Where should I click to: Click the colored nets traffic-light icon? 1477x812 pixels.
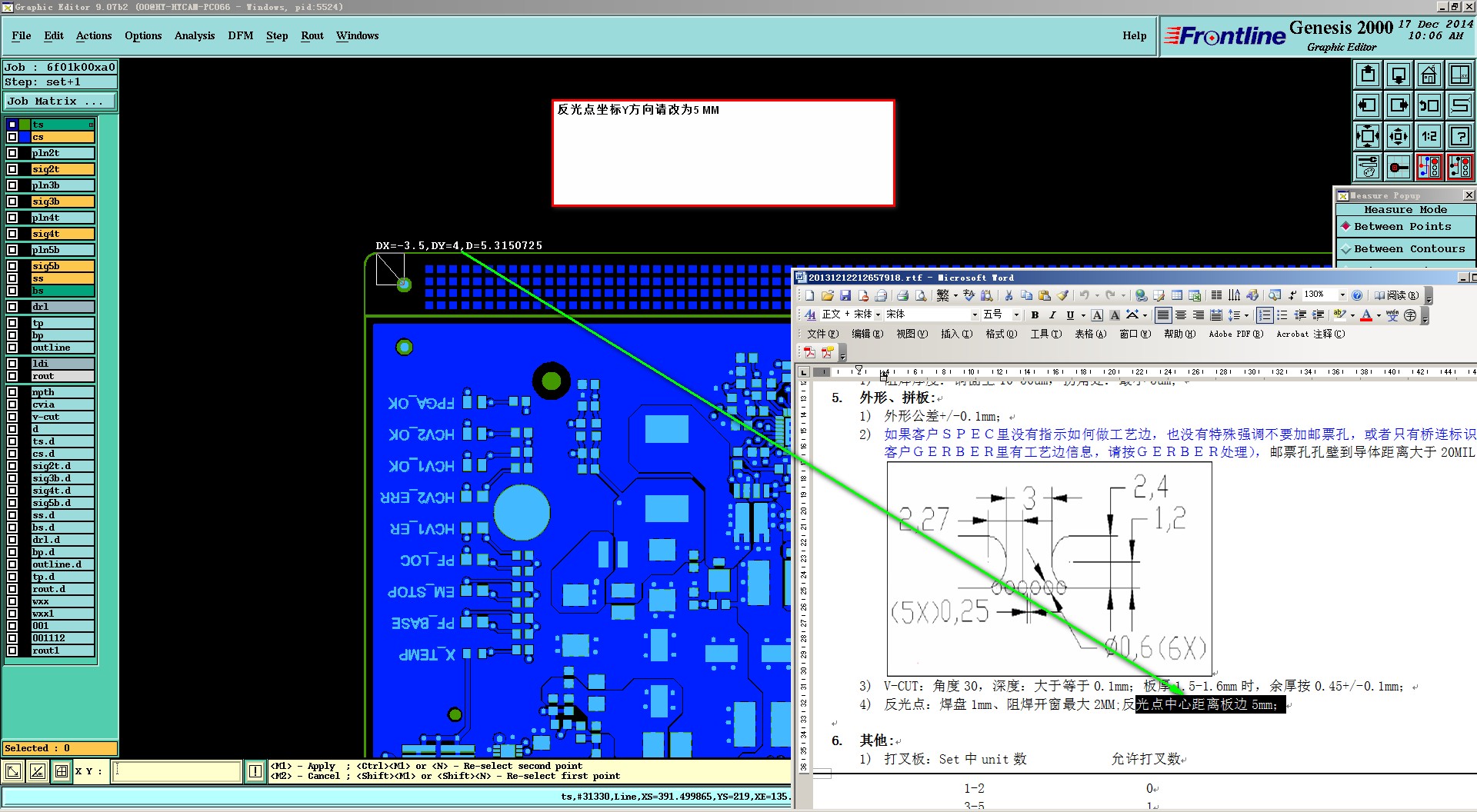point(1429,167)
